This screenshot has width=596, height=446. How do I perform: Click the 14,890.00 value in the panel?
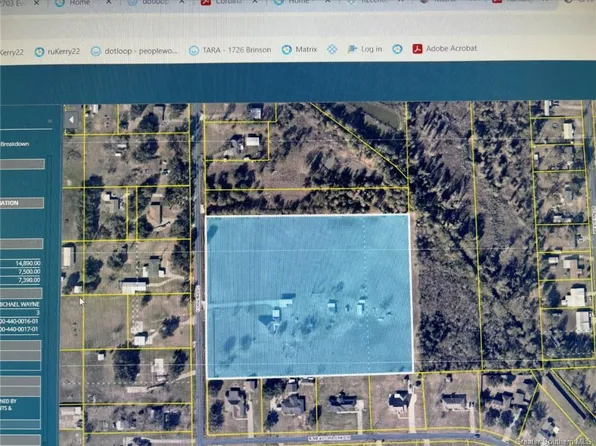pyautogui.click(x=28, y=263)
